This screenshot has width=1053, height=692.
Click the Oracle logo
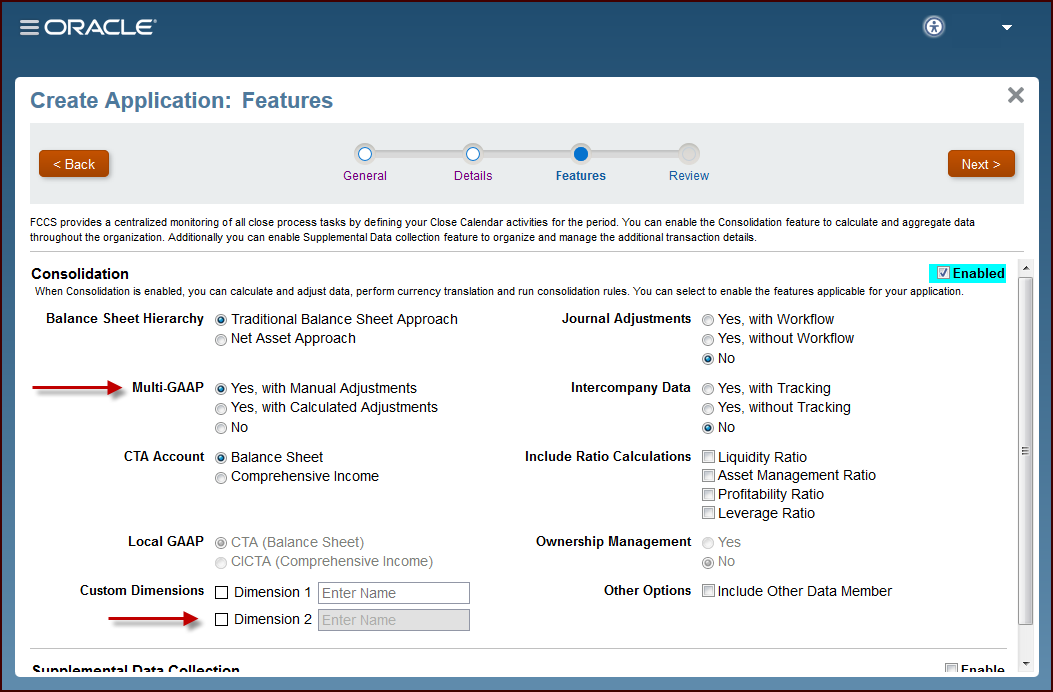(101, 27)
